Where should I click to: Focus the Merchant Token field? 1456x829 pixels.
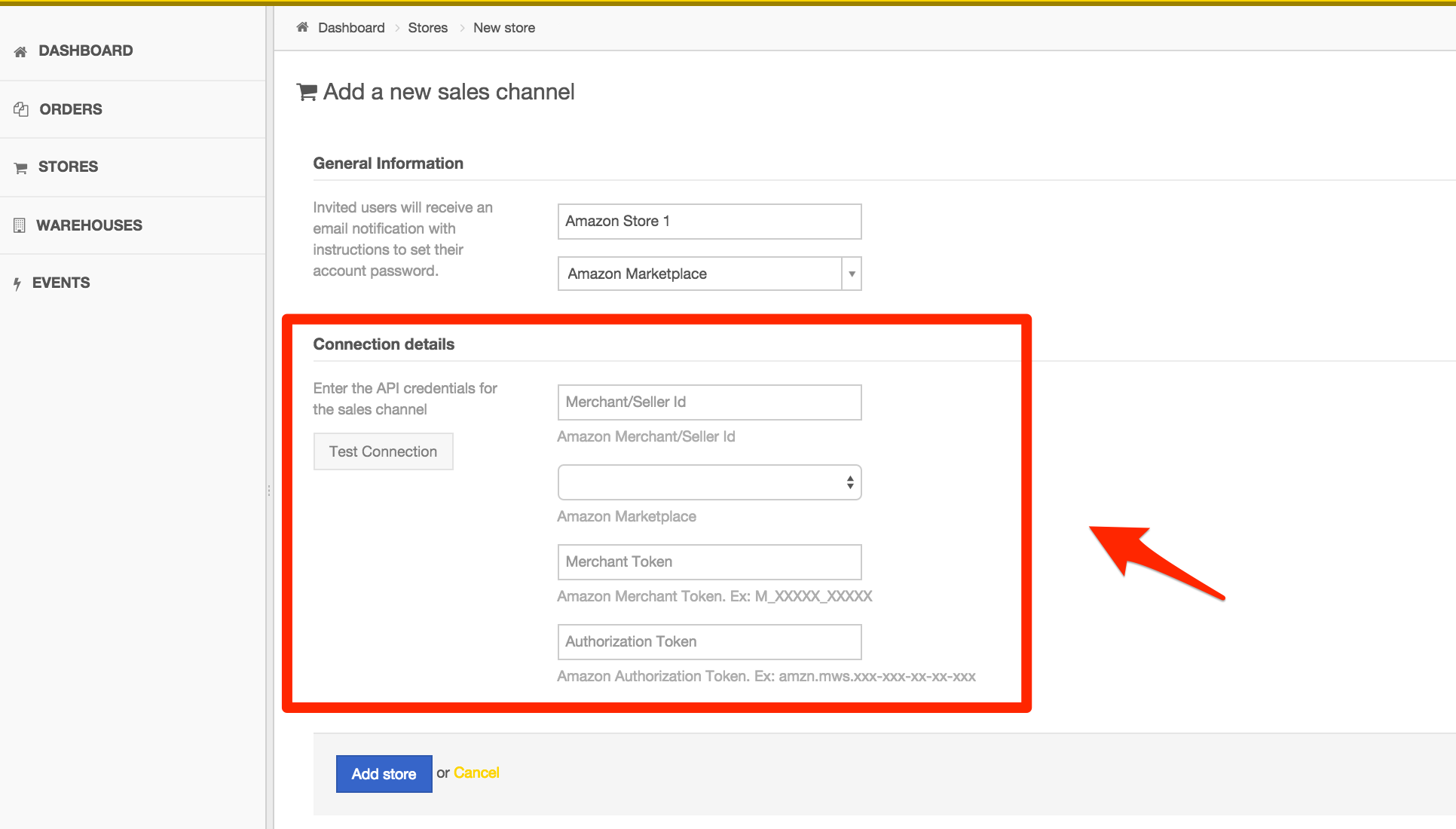click(x=709, y=562)
